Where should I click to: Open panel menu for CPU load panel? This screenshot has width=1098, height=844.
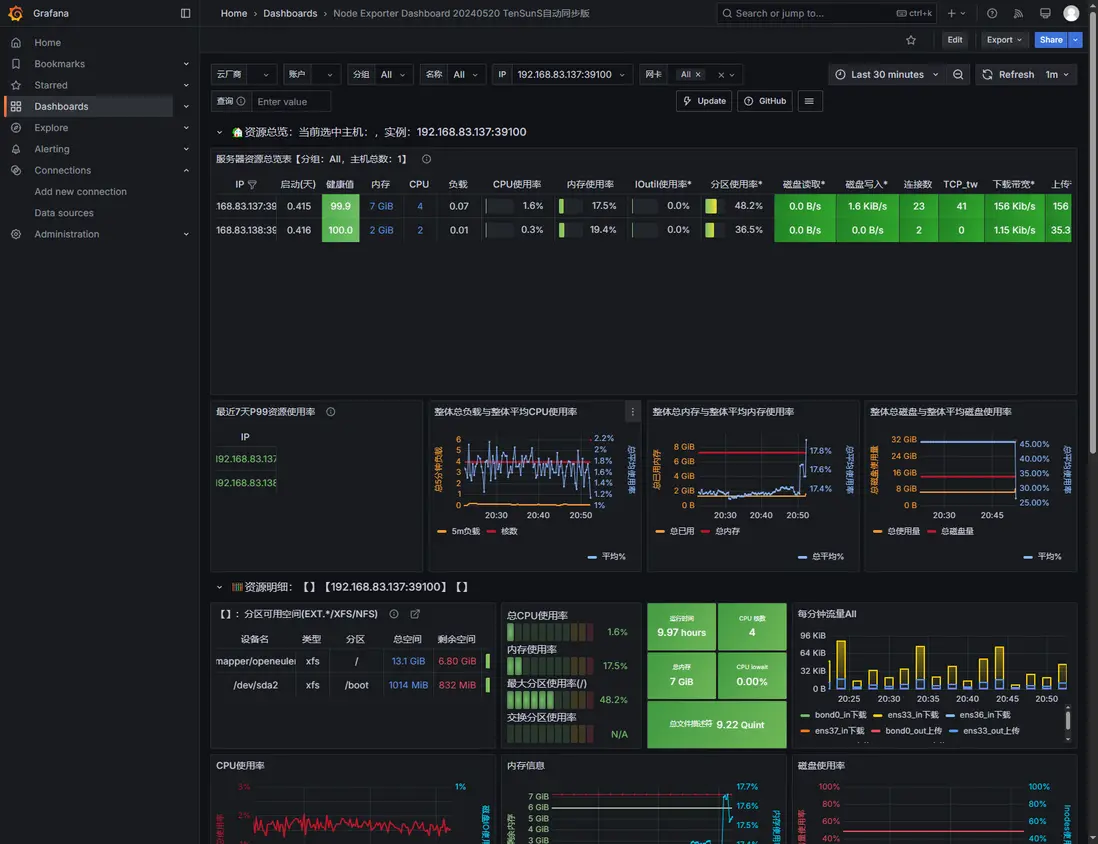coord(632,412)
